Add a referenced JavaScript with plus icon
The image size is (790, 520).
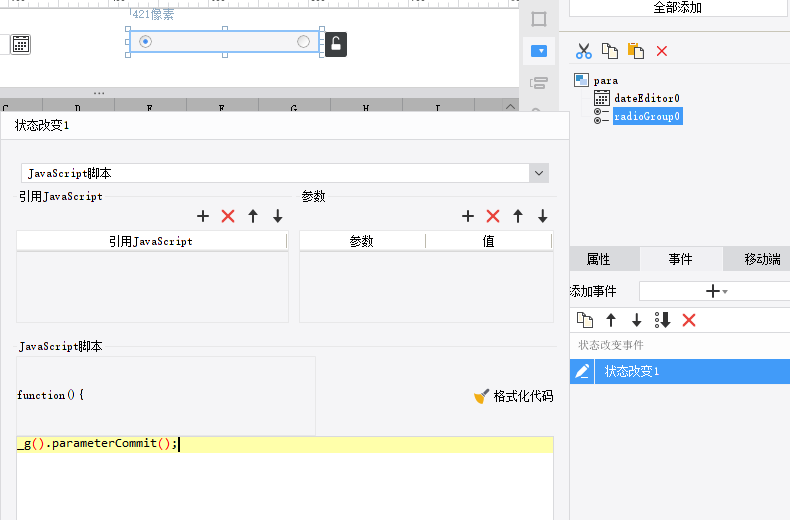pos(203,216)
